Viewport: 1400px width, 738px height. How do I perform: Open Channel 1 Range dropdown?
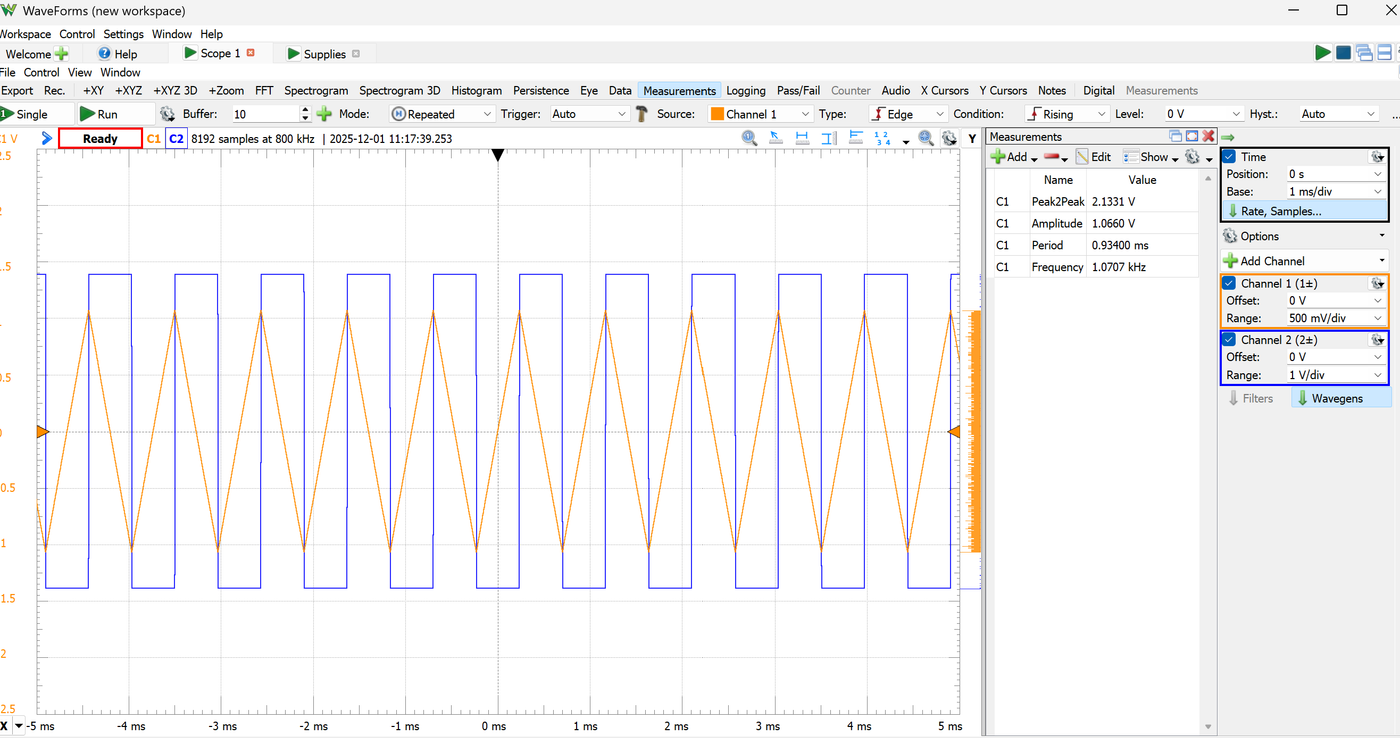pyautogui.click(x=1378, y=318)
